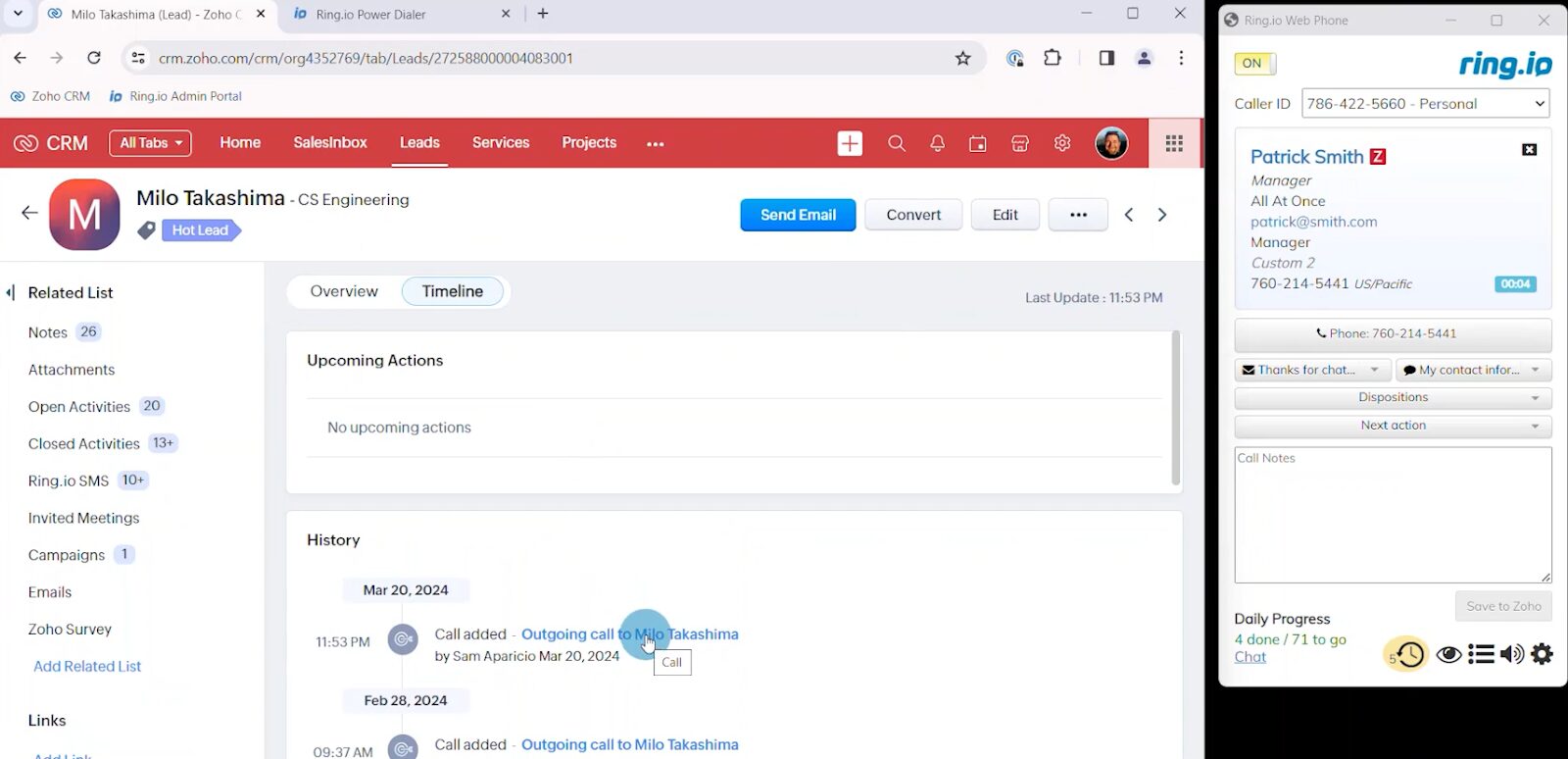The width and height of the screenshot is (1568, 759).
Task: Click the Convert button
Action: (913, 215)
